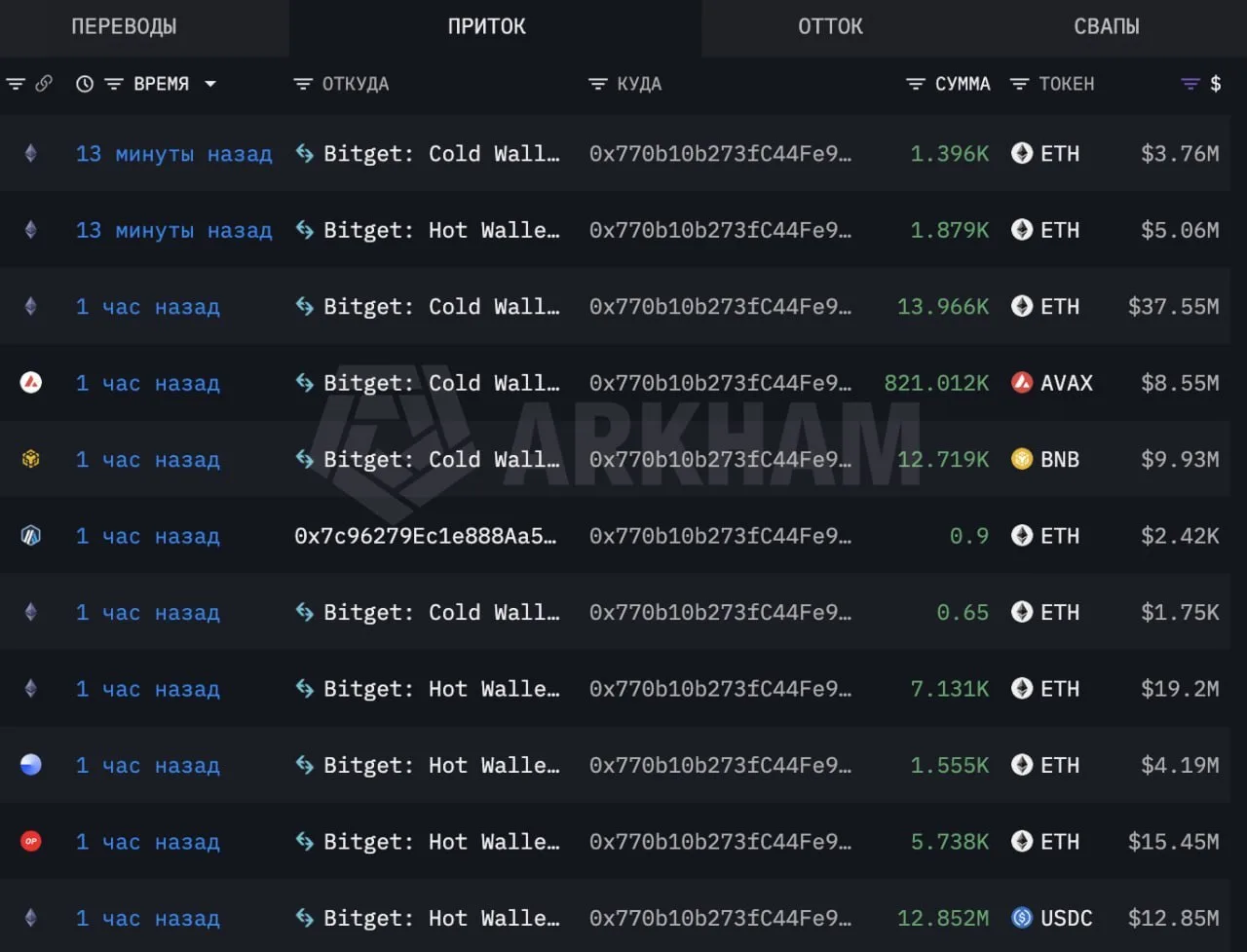Switch to the СВАПЫ tab
The image size is (1247, 952).
[x=1107, y=26]
